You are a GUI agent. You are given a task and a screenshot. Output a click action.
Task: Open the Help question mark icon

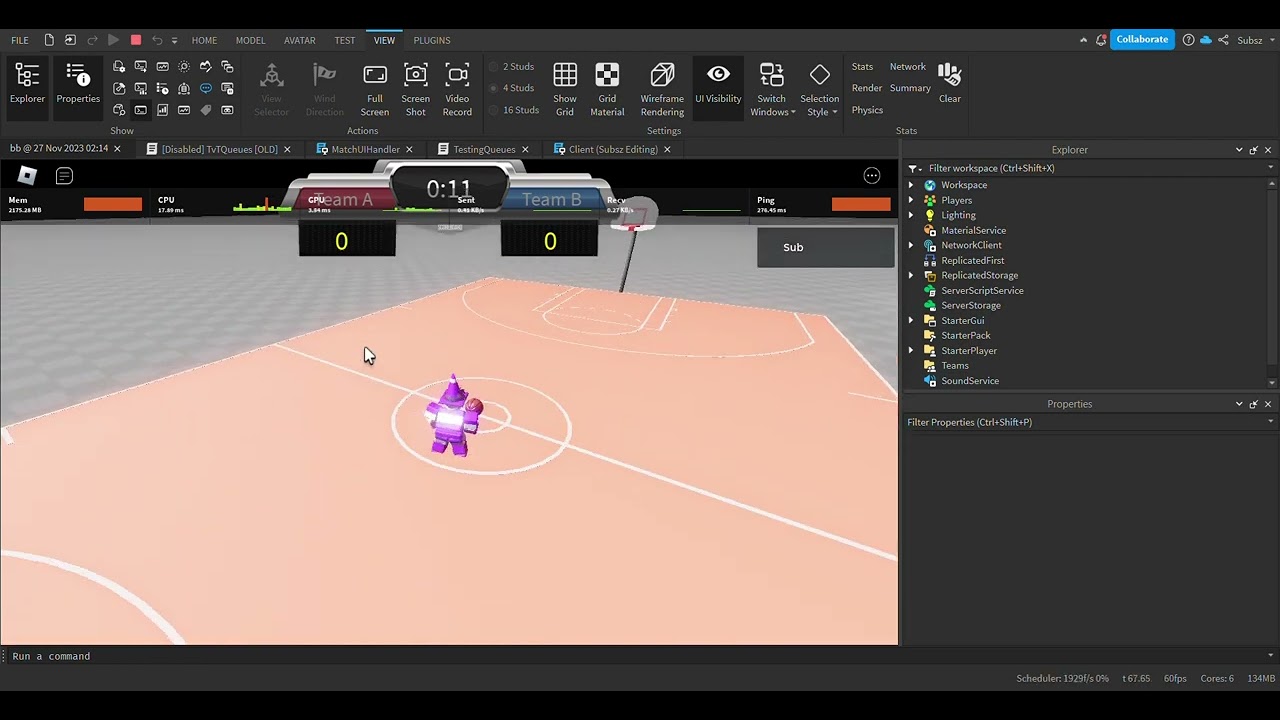click(1188, 40)
